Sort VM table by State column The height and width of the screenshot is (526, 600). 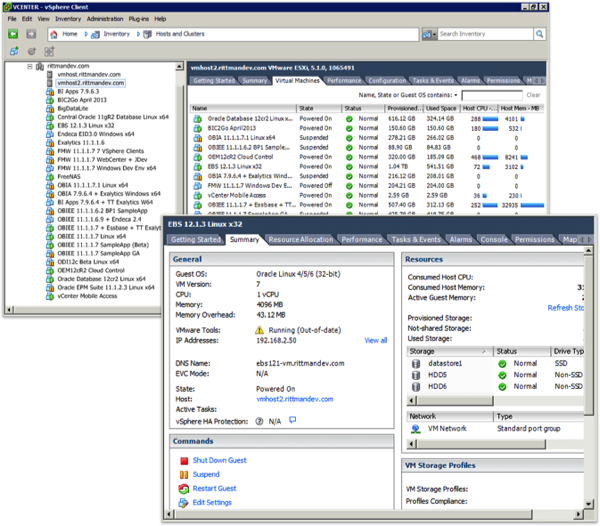point(319,109)
